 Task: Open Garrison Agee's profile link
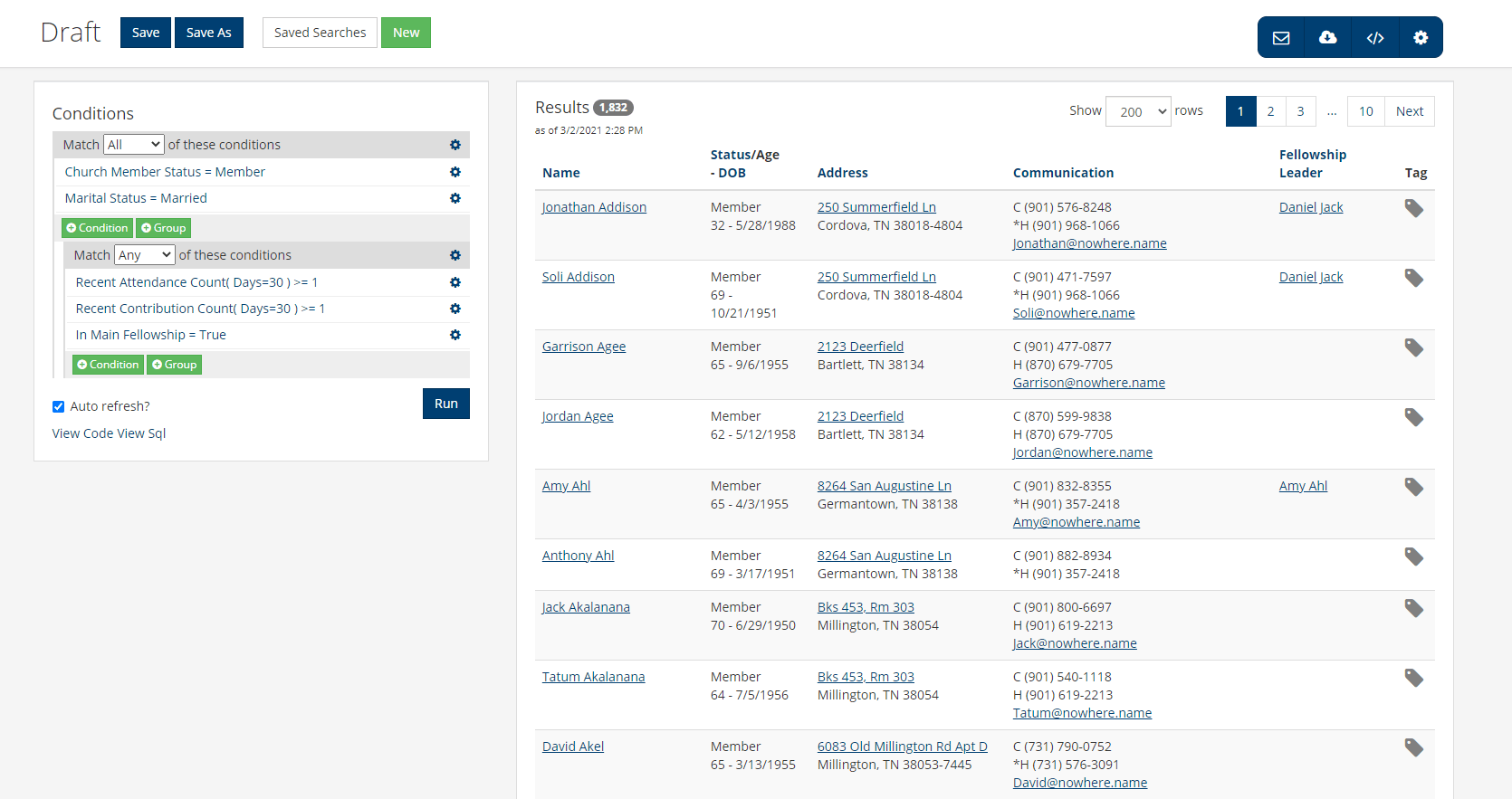click(x=584, y=347)
